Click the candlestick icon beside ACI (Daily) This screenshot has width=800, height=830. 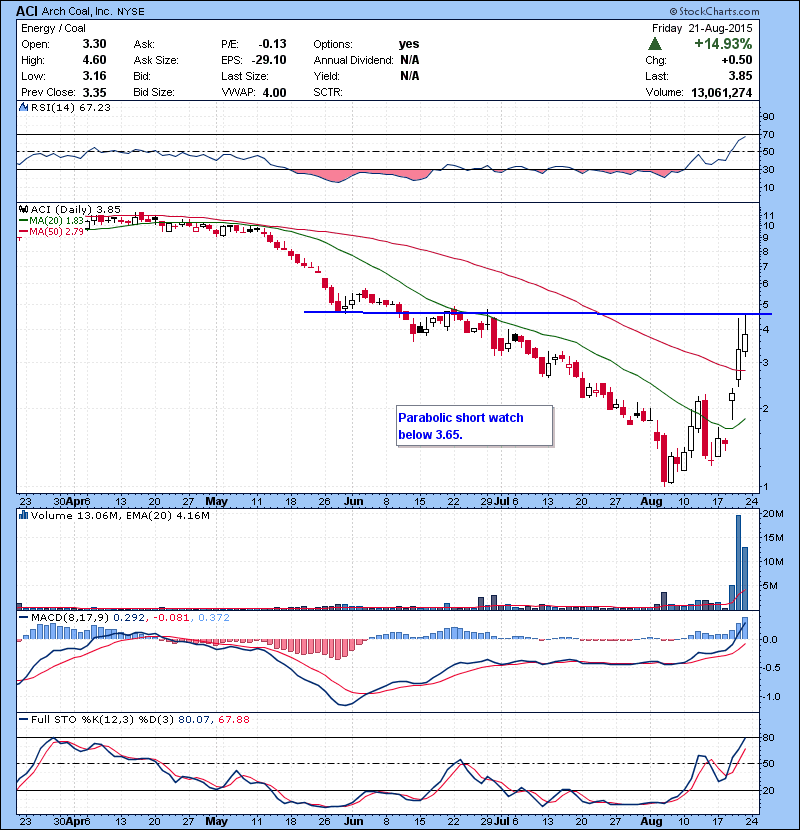(x=24, y=209)
